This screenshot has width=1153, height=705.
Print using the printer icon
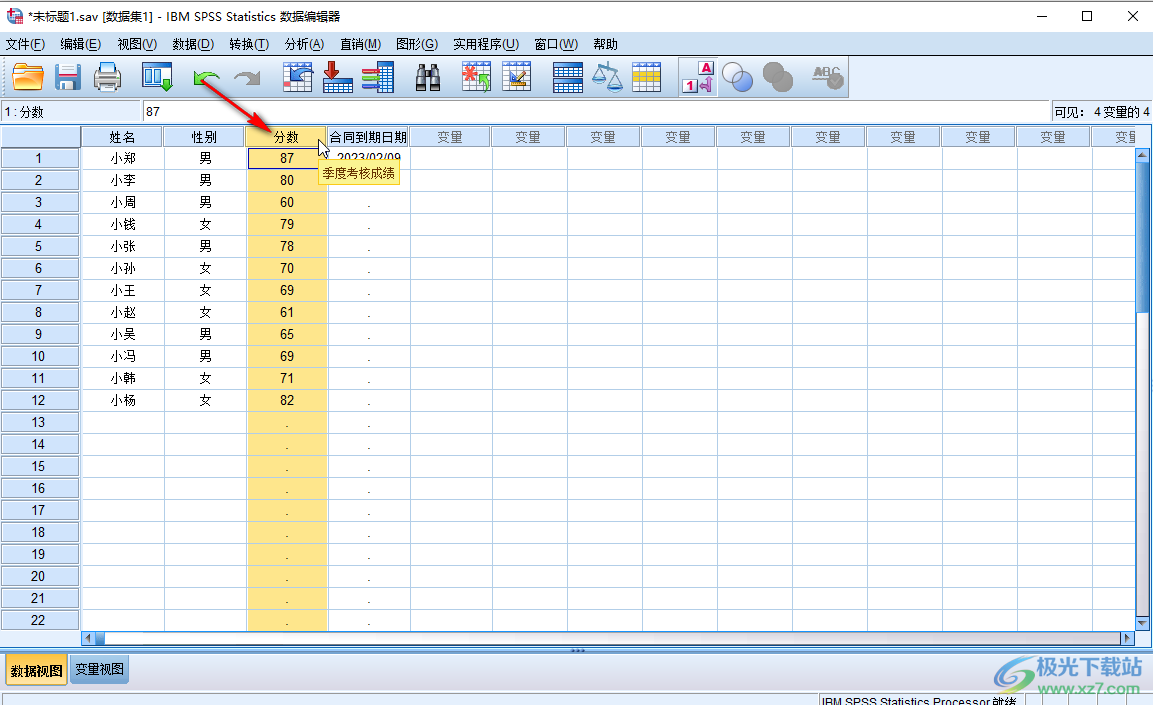click(107, 77)
